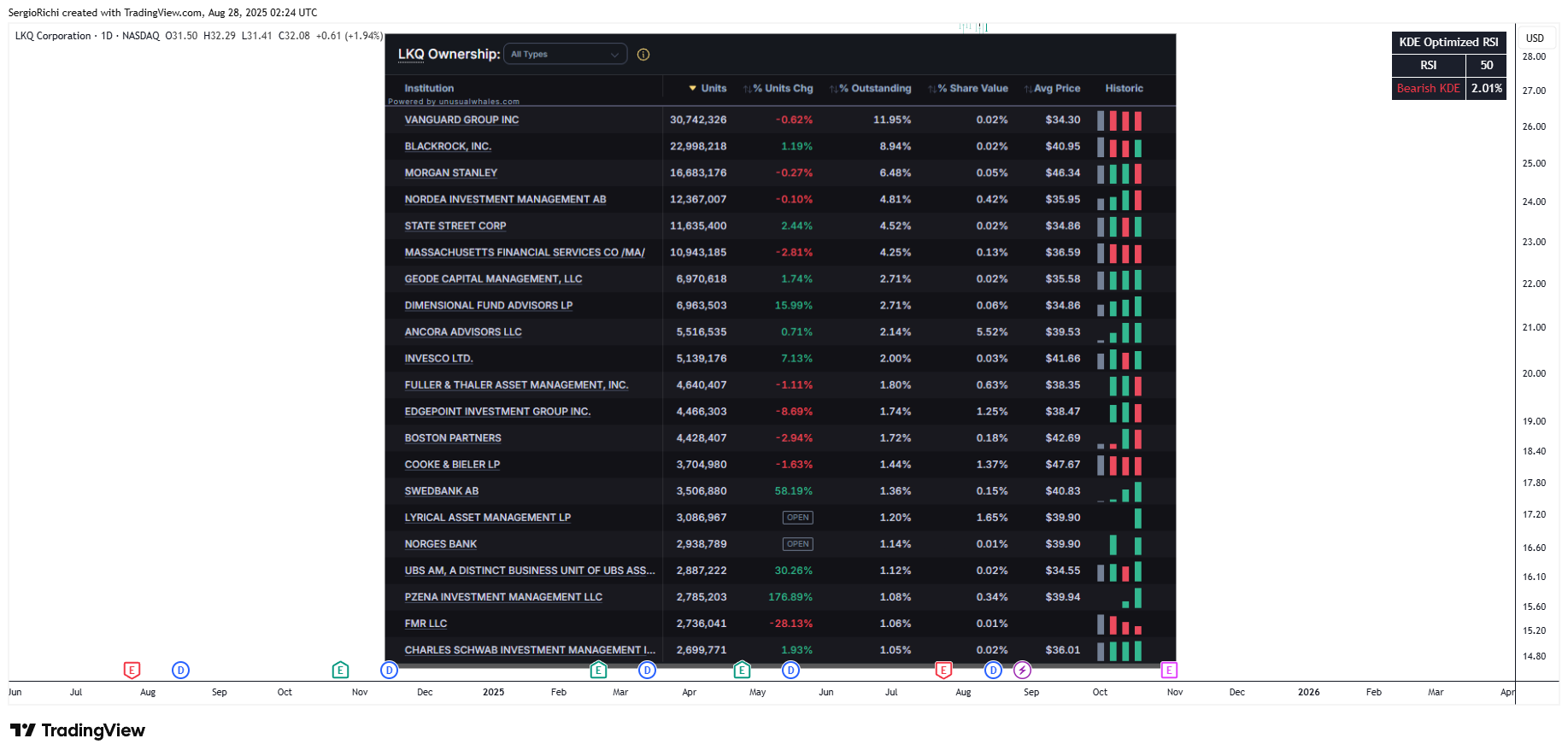
Task: Open the All Types ownership dropdown
Action: (x=565, y=54)
